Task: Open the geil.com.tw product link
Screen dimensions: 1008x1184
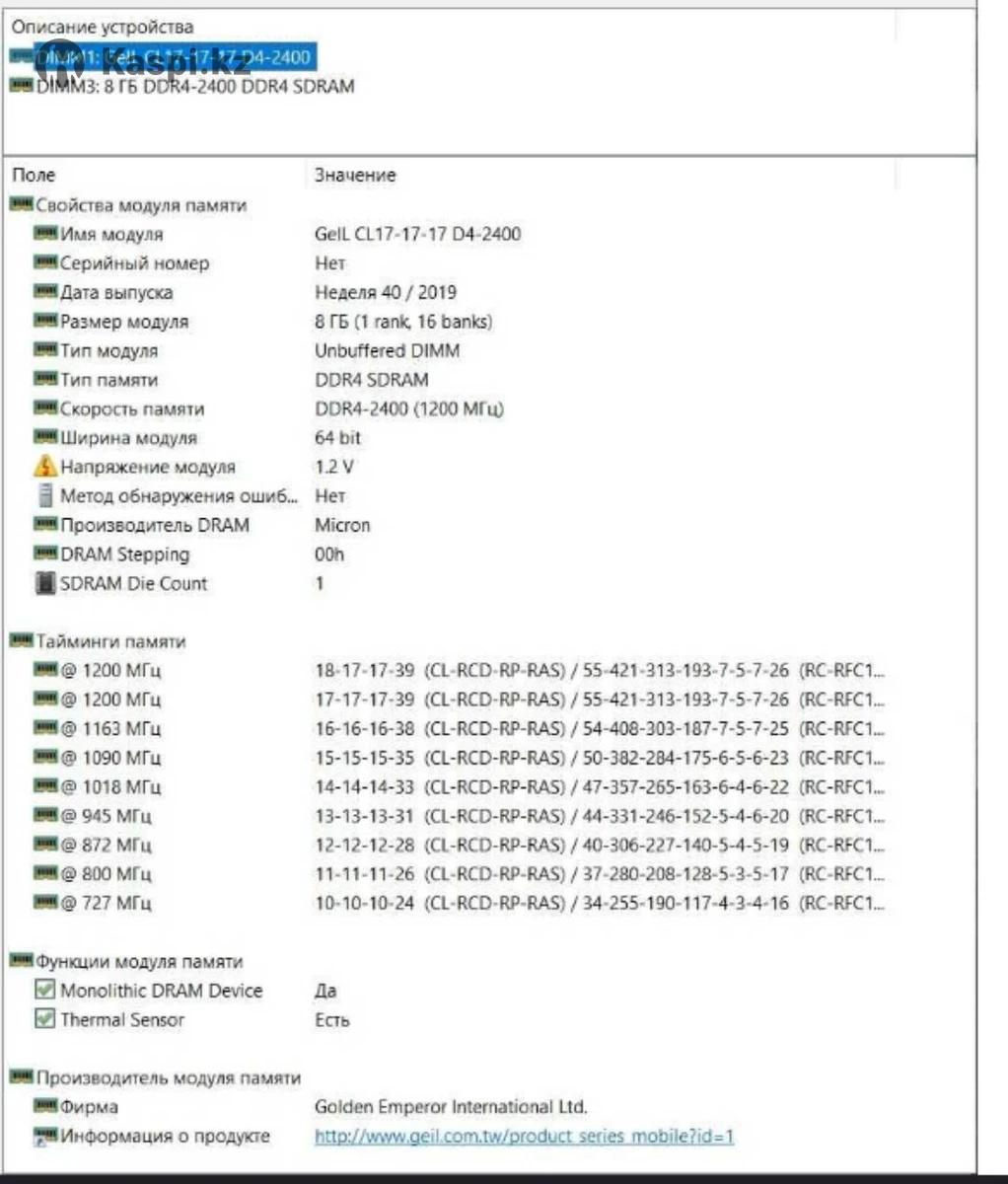Action: (524, 1137)
